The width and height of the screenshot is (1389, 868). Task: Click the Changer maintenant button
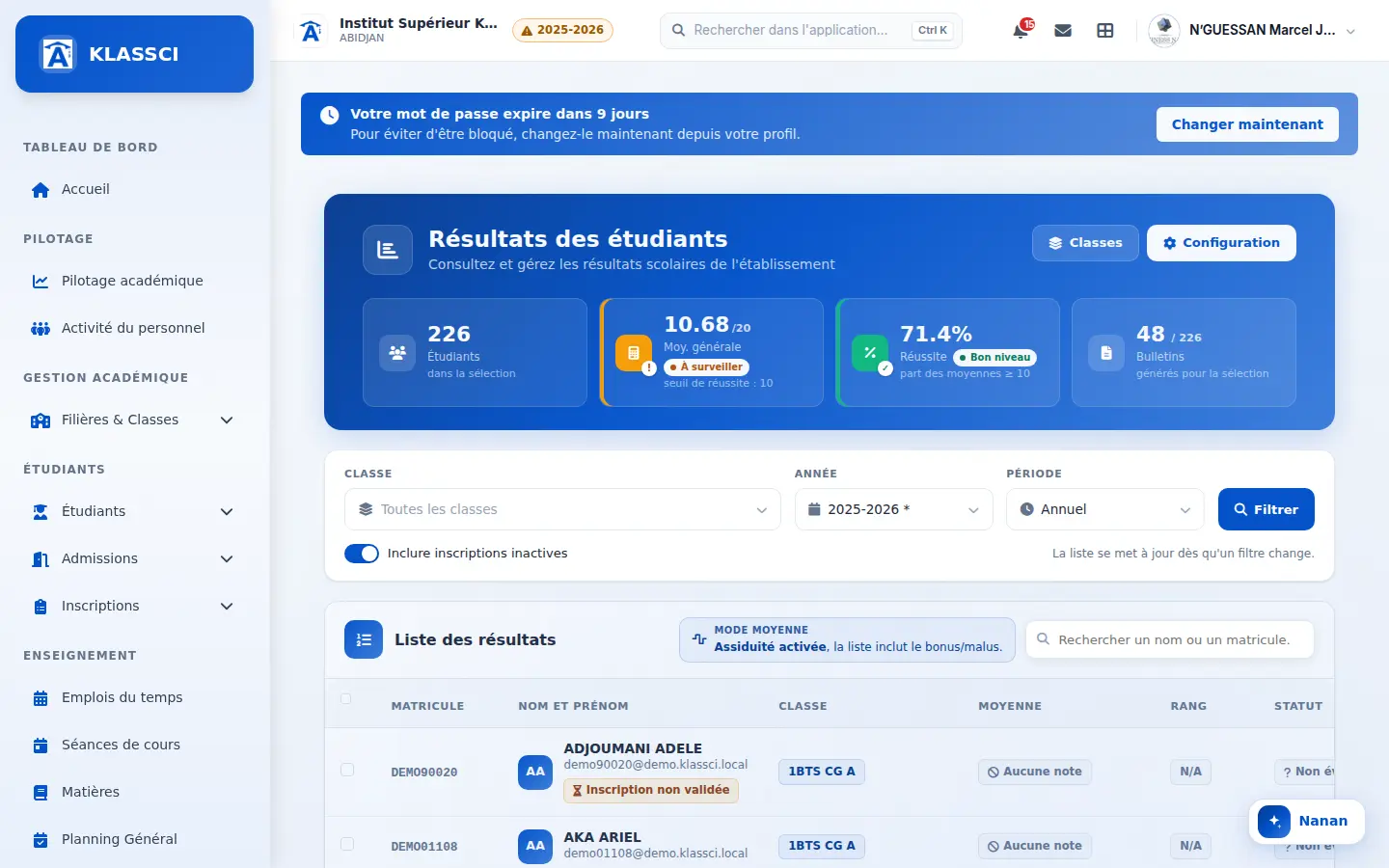[x=1247, y=124]
